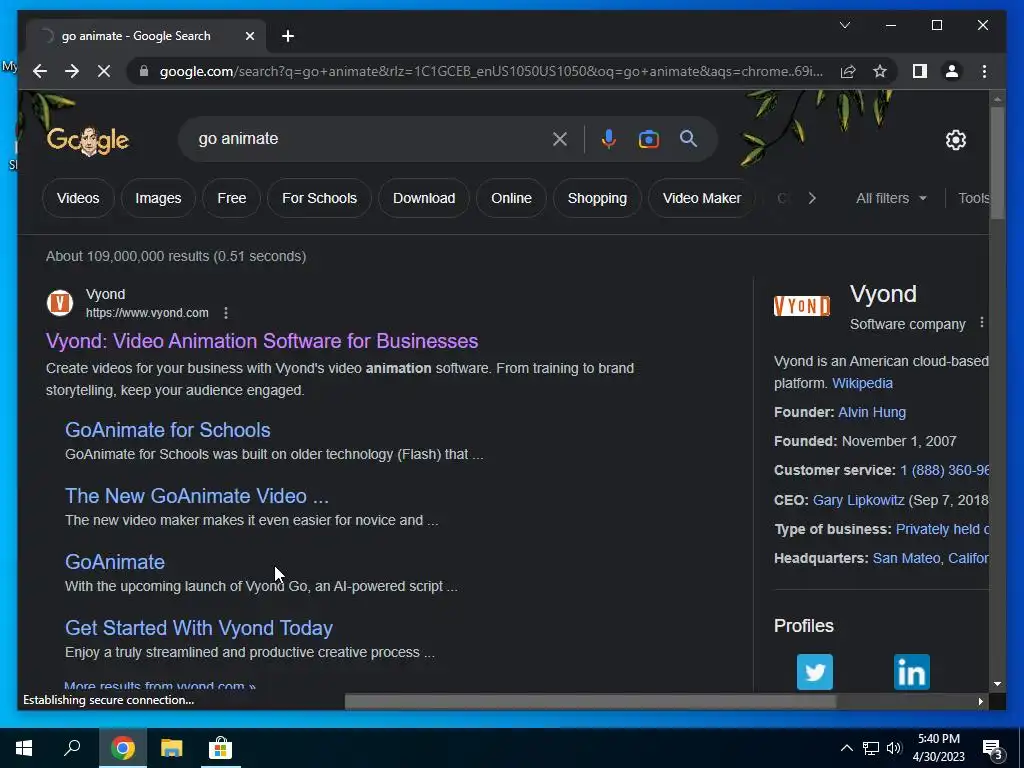Go back to the previous page
This screenshot has width=1024, height=768.
point(40,71)
